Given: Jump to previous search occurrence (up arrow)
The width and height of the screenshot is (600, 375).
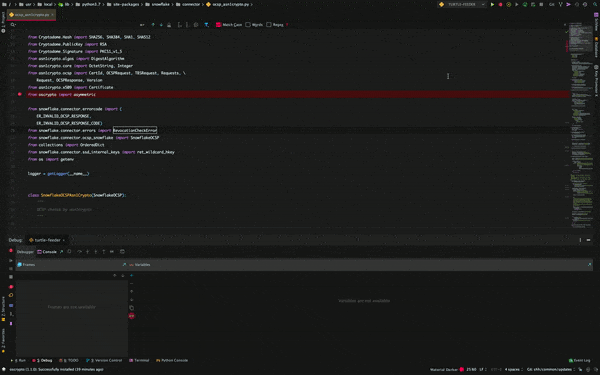Looking at the screenshot, I should pyautogui.click(x=153, y=24).
